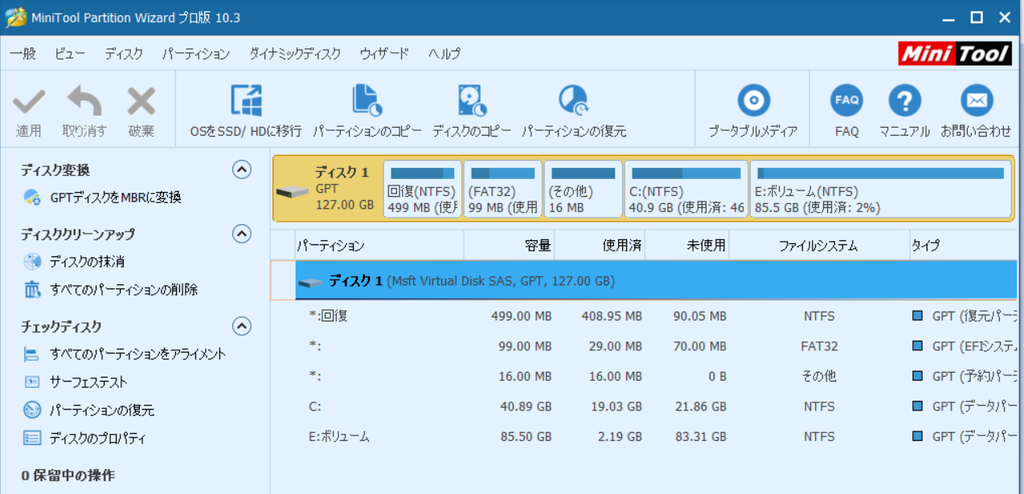Select the C: partition row label
Image resolution: width=1024 pixels, height=494 pixels.
pyautogui.click(x=315, y=406)
